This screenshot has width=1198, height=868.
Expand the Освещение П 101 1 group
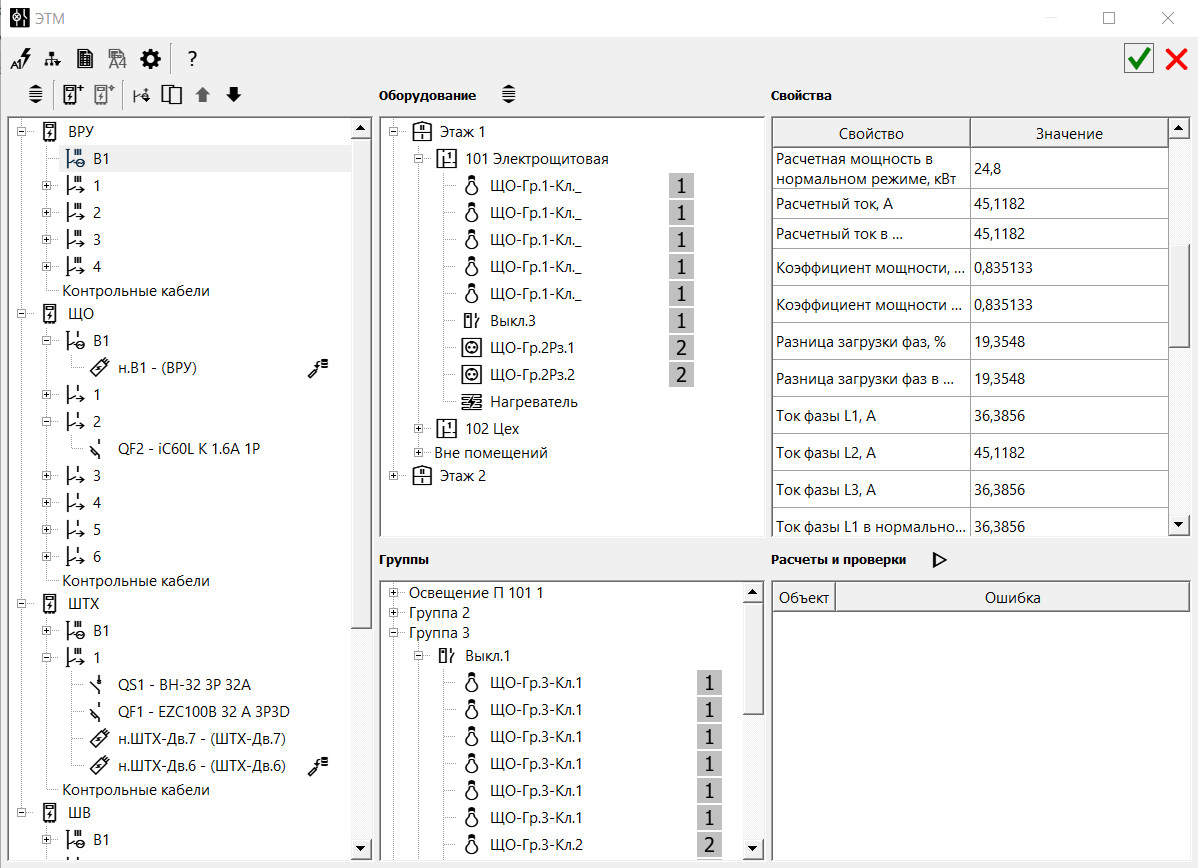393,592
